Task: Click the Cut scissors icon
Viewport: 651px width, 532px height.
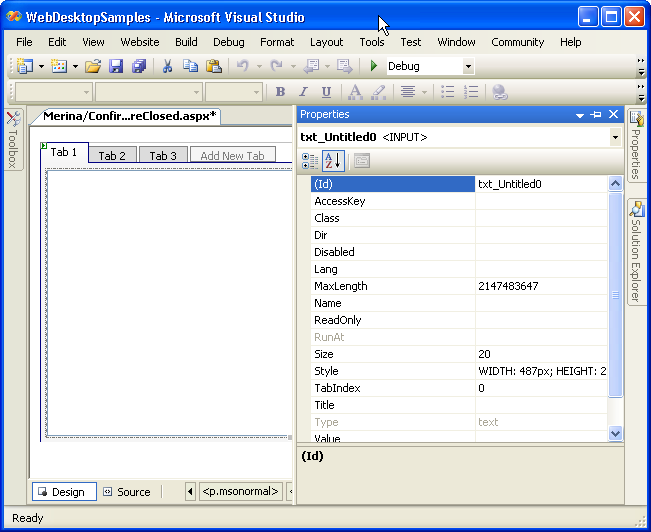Action: click(168, 66)
